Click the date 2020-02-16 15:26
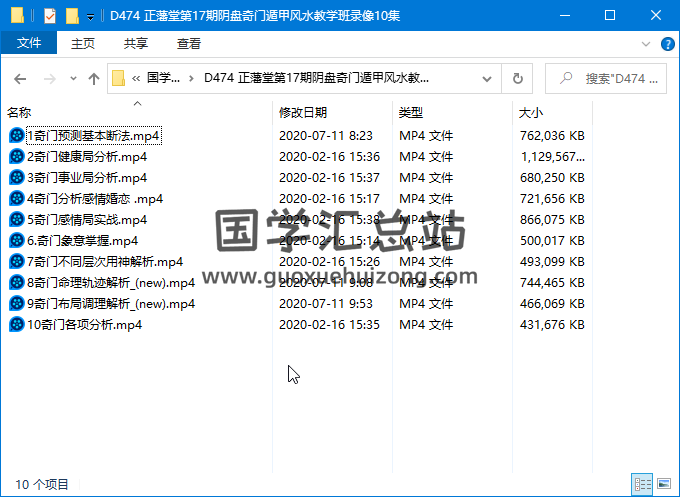 tap(329, 262)
